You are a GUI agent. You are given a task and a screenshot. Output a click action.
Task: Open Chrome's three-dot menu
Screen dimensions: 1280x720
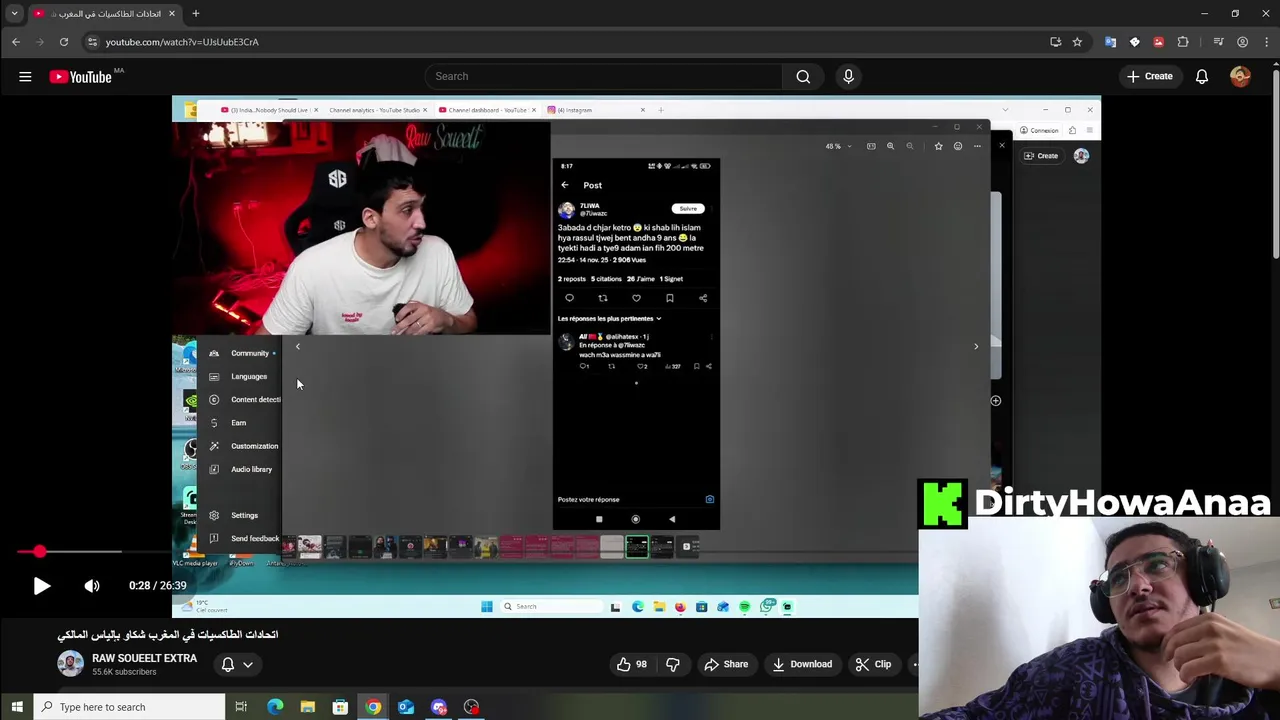1266,42
